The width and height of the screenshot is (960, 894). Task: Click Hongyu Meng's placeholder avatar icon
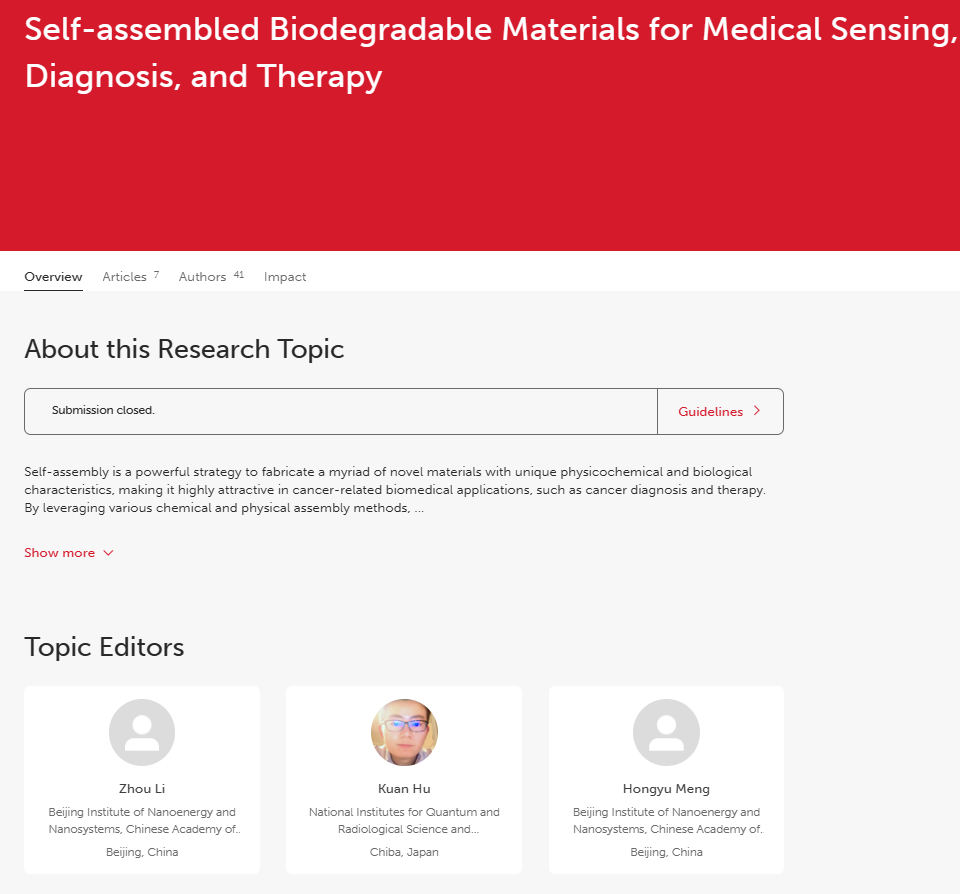(x=666, y=732)
